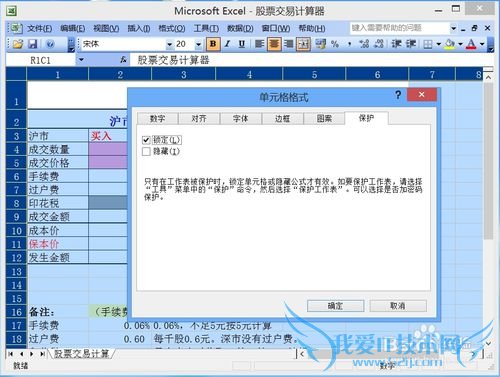Expand the Font Color dropdown arrow
The image size is (500, 377).
click(x=482, y=44)
